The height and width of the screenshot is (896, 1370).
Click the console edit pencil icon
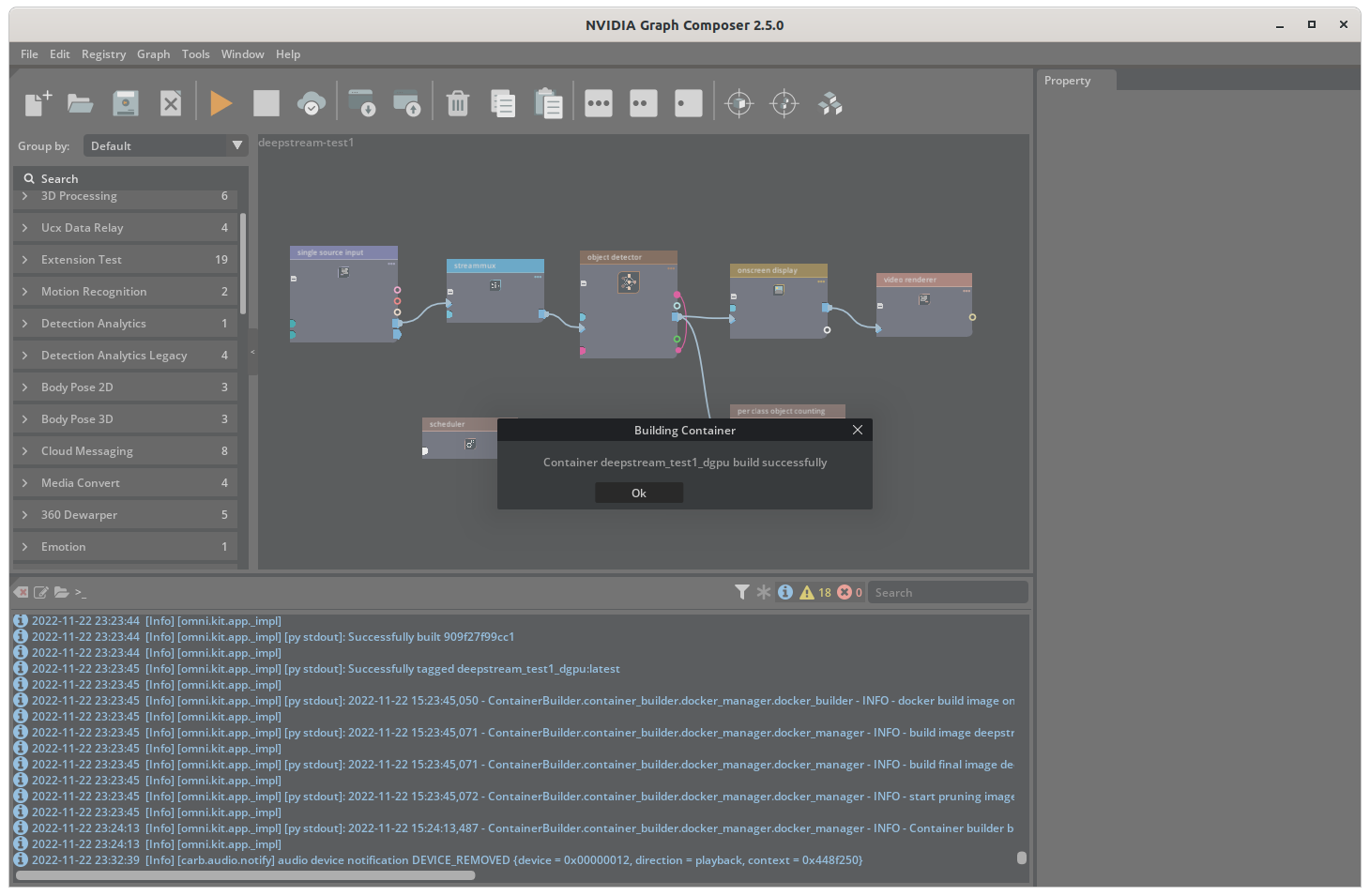click(x=41, y=592)
